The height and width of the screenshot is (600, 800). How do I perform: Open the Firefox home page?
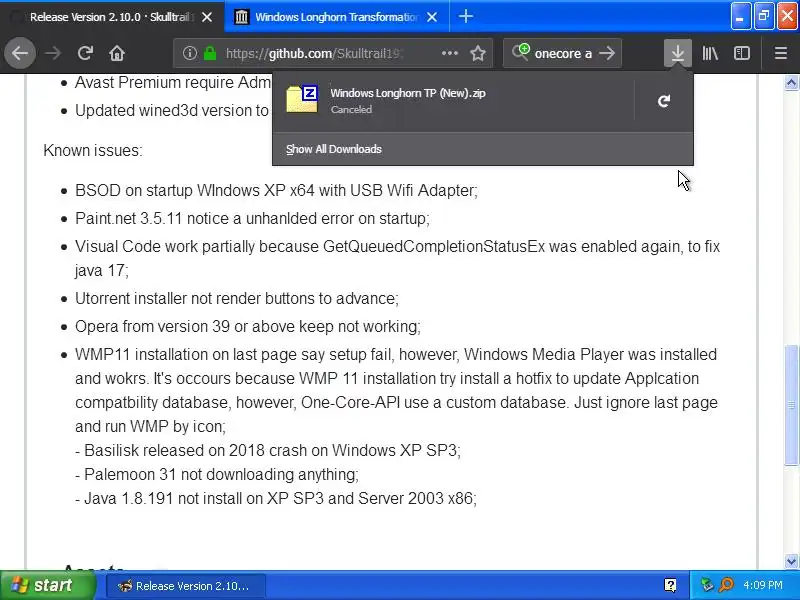point(117,53)
